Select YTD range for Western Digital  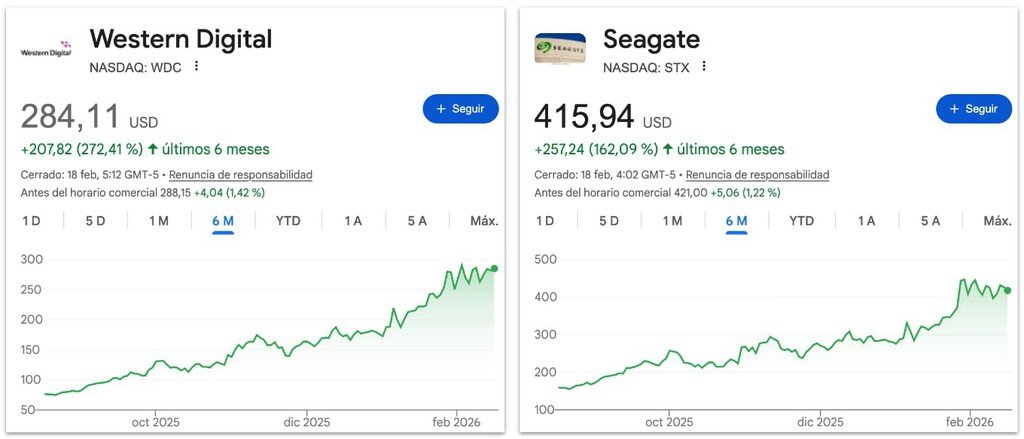tap(288, 221)
